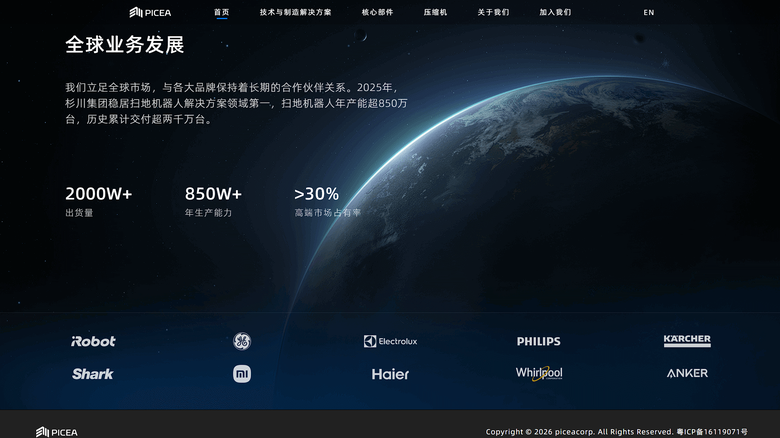
Task: Click the Xiaomi MI logo
Action: (x=242, y=374)
